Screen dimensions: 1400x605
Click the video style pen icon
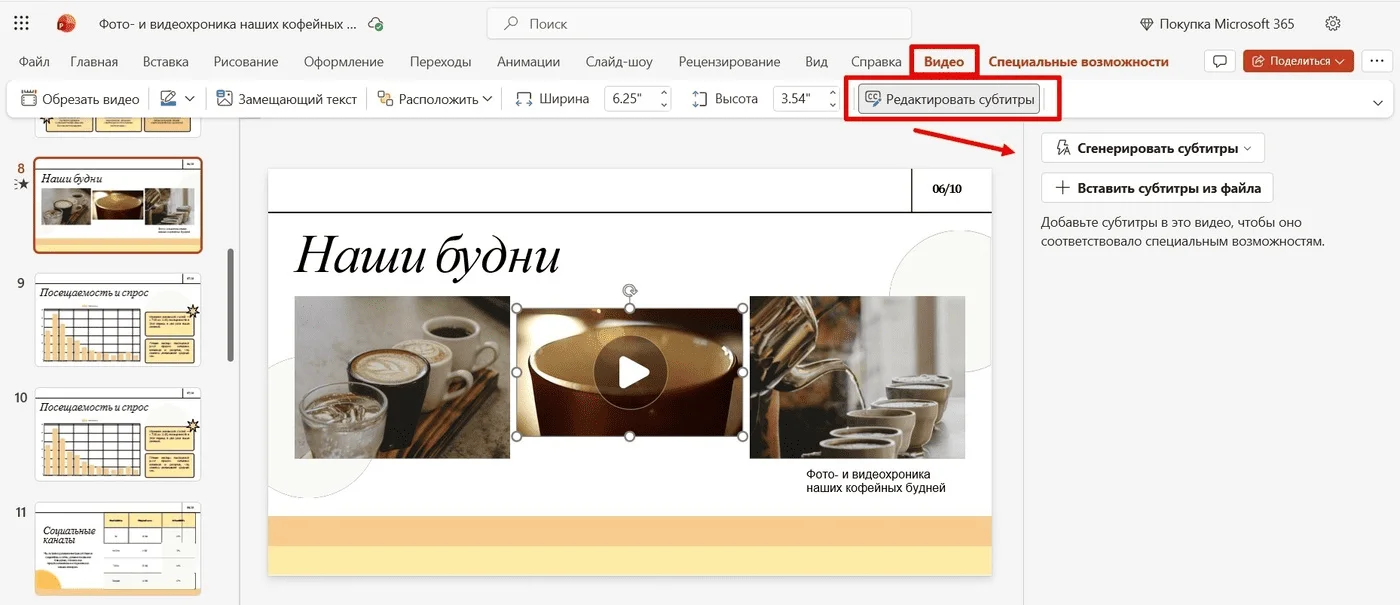tap(168, 99)
